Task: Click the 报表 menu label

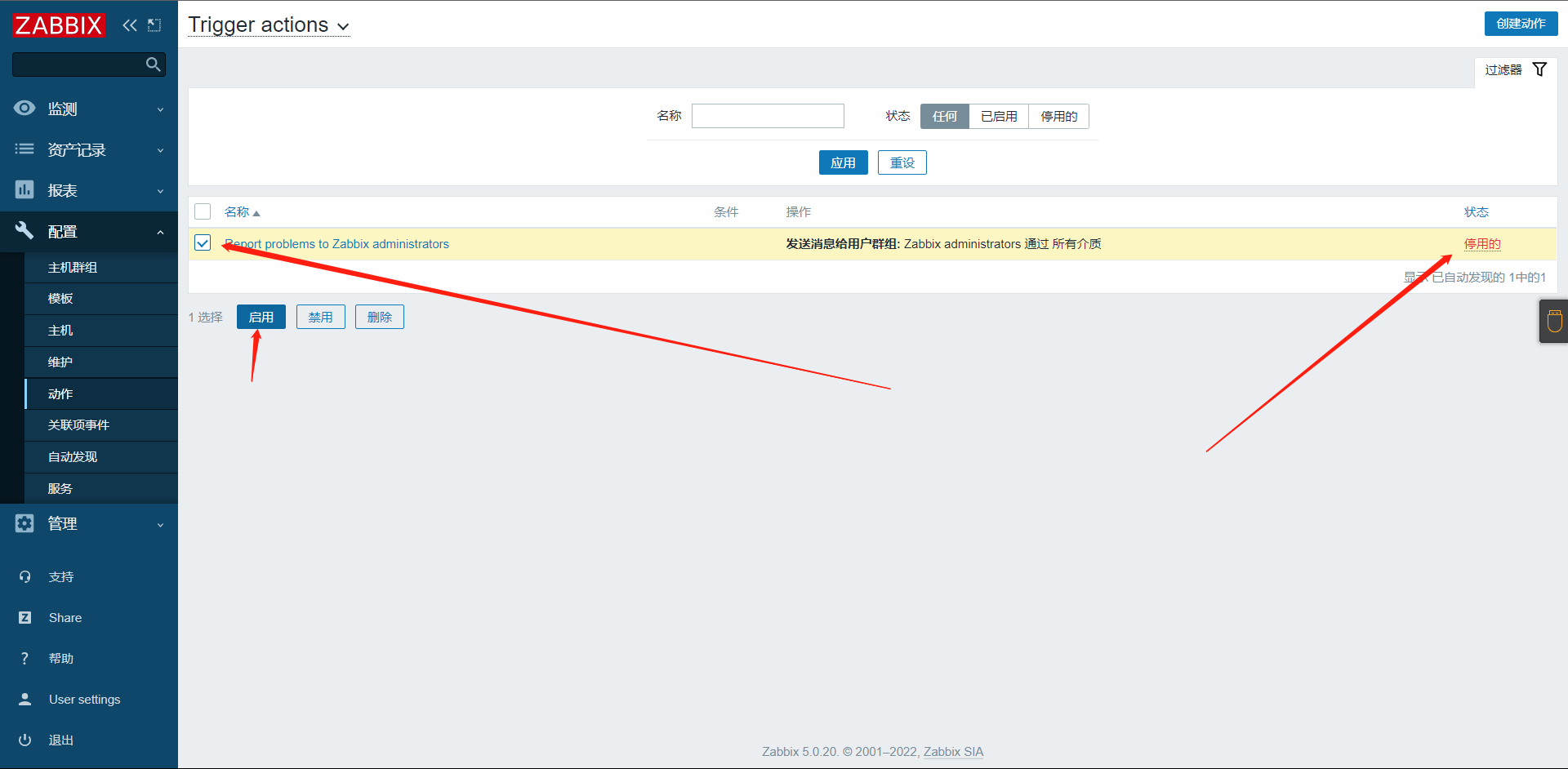Action: point(62,190)
